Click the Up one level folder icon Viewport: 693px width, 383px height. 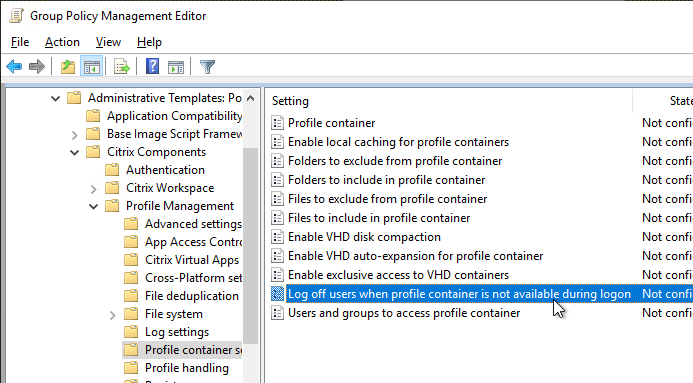click(x=68, y=67)
